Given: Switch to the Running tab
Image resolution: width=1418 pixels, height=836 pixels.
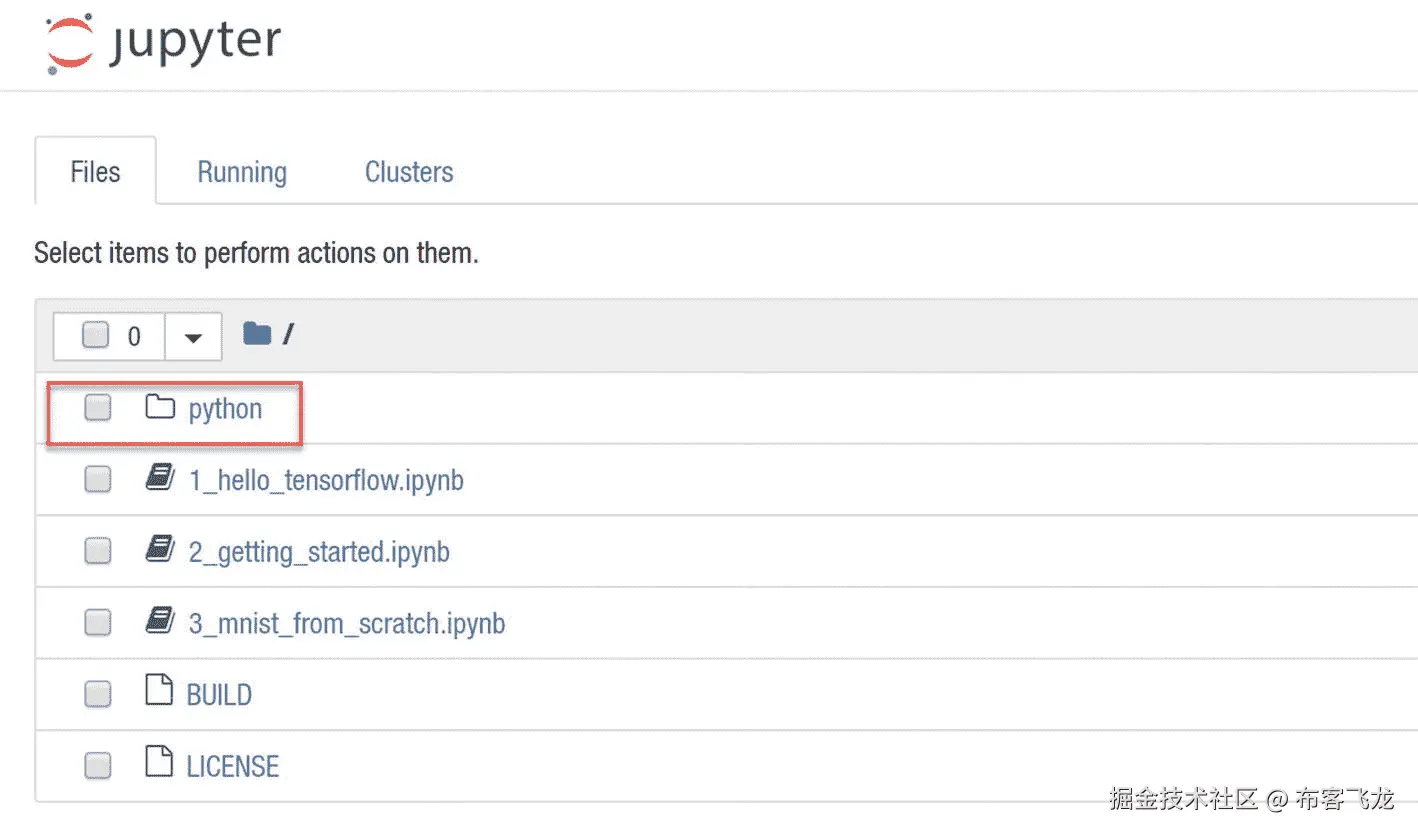Looking at the screenshot, I should pyautogui.click(x=242, y=172).
